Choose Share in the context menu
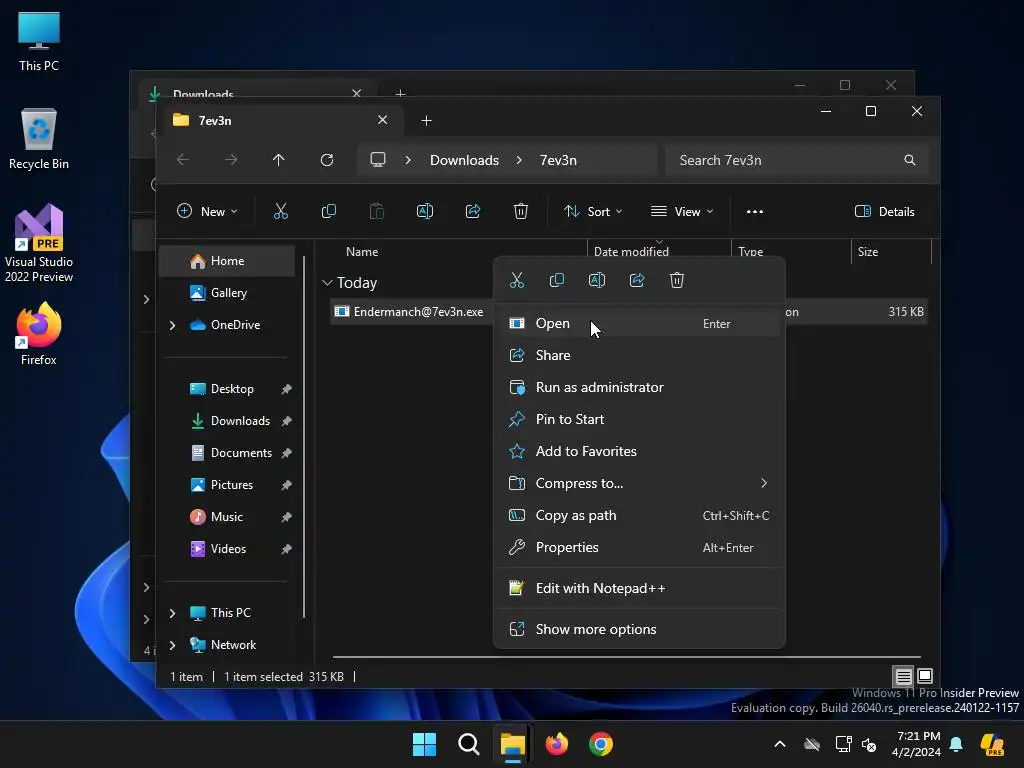Viewport: 1024px width, 768px height. pyautogui.click(x=639, y=355)
